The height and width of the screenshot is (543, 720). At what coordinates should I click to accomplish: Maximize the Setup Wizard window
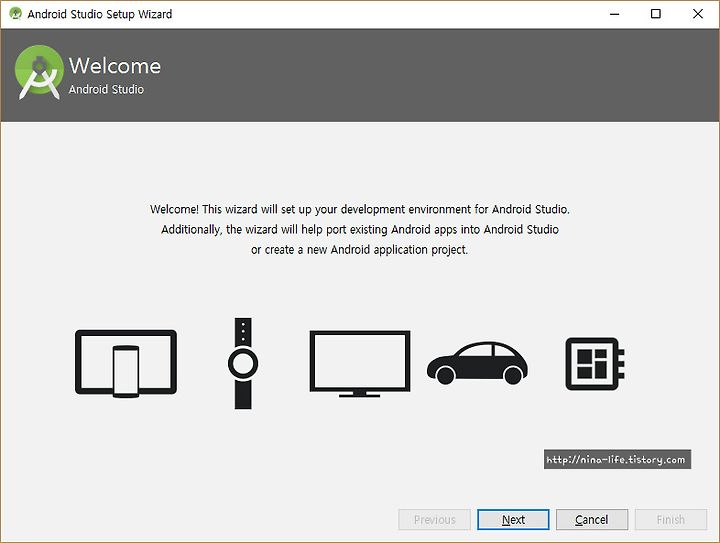tap(656, 14)
